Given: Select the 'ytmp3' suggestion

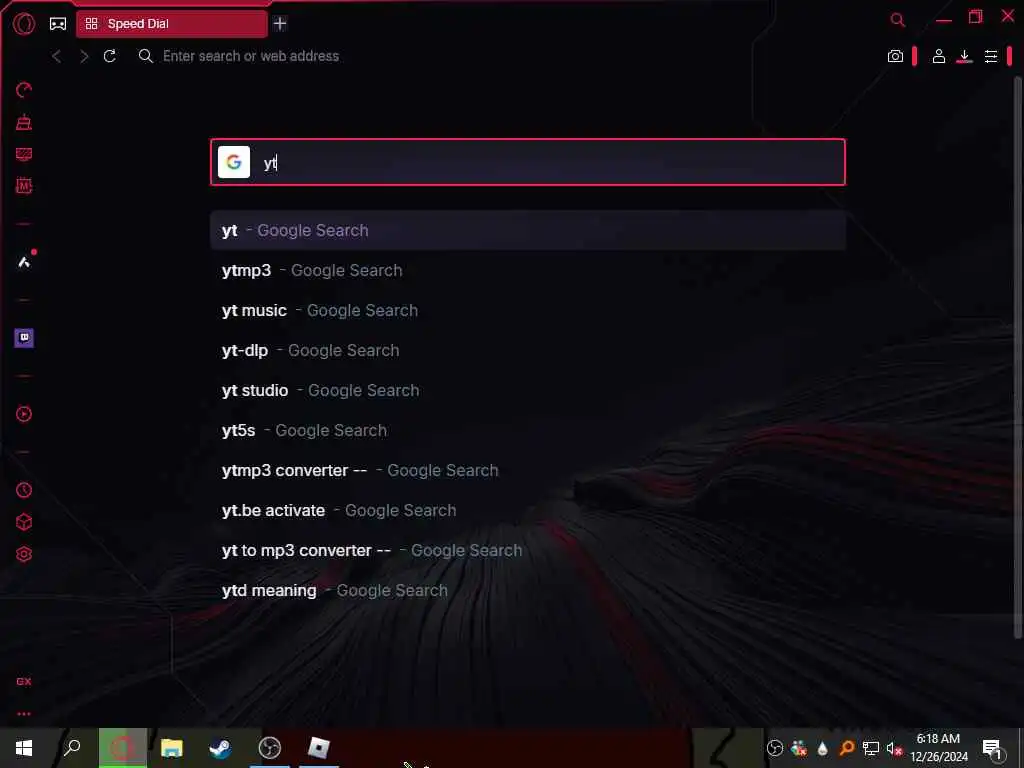Looking at the screenshot, I should (x=528, y=270).
